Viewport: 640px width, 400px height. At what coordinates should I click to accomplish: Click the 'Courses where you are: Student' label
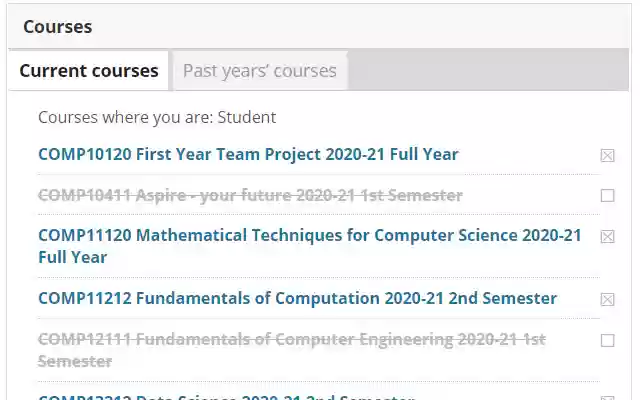(156, 117)
